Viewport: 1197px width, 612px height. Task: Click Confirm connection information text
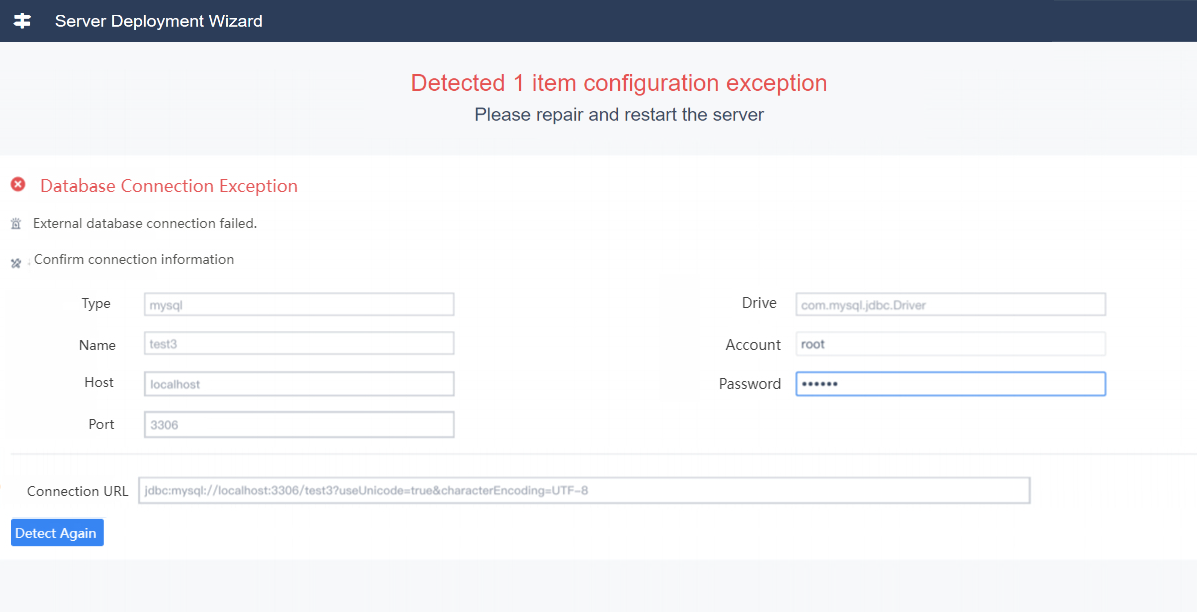tap(134, 259)
